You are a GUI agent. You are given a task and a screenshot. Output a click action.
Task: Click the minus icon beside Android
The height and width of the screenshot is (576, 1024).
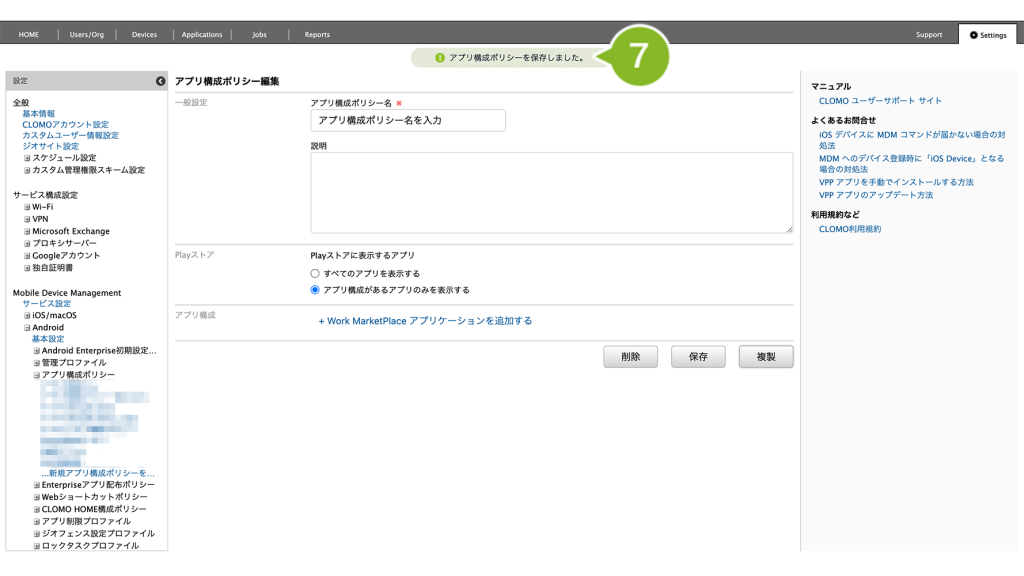27,327
